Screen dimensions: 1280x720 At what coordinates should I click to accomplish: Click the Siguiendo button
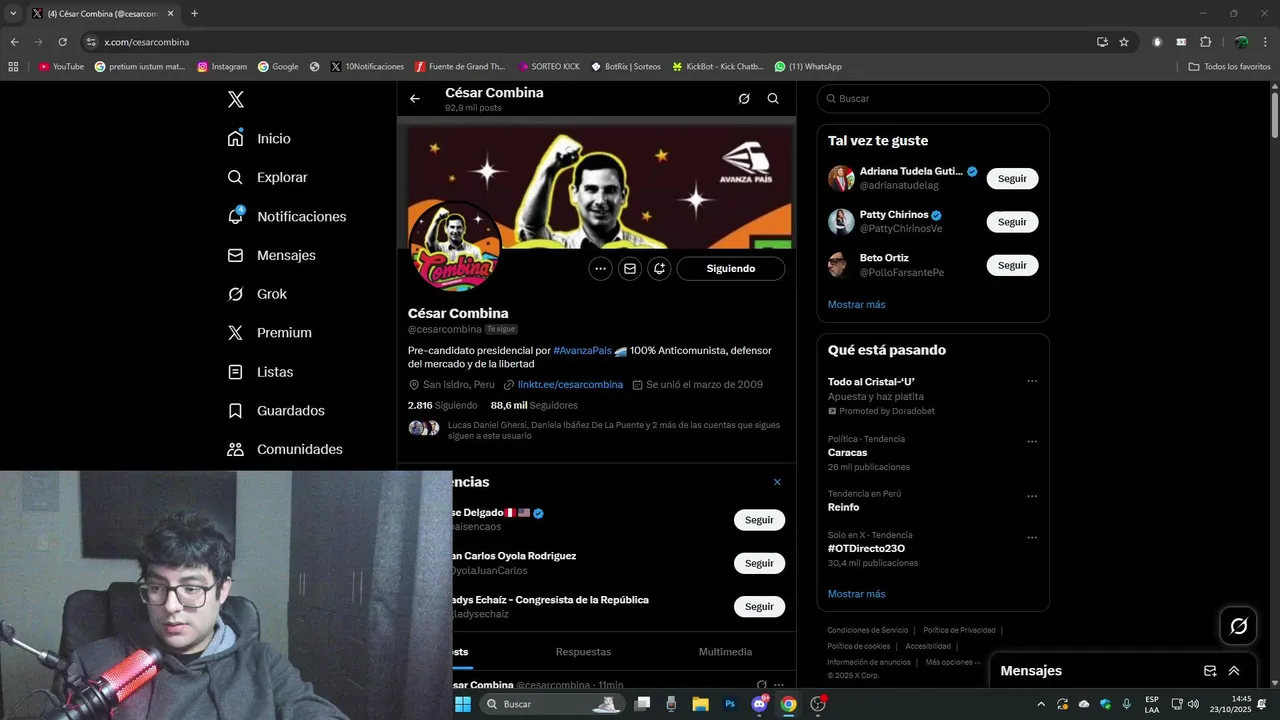tap(731, 268)
